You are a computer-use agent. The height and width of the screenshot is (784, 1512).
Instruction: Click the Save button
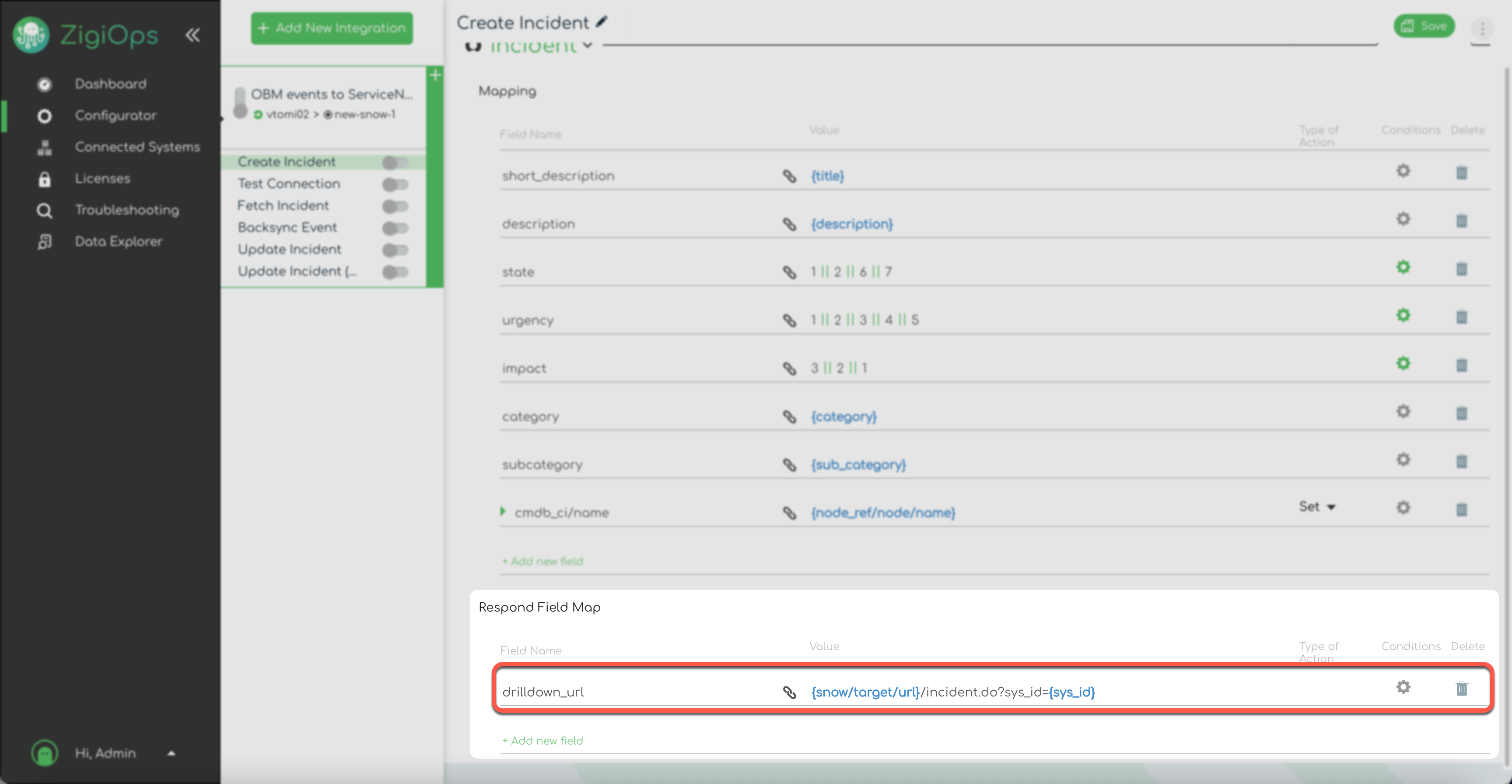coord(1424,26)
